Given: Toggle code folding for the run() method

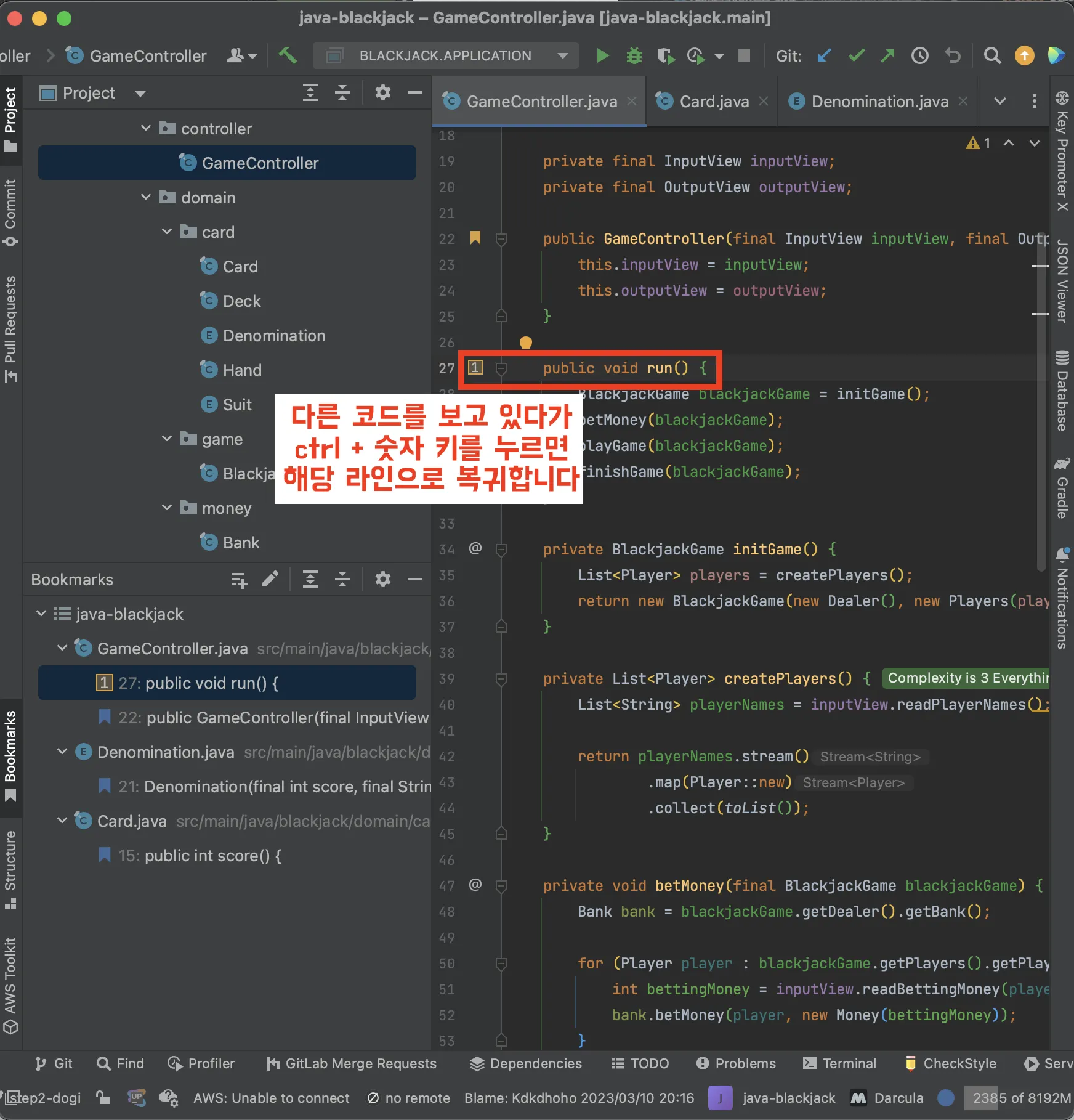Looking at the screenshot, I should (x=501, y=368).
